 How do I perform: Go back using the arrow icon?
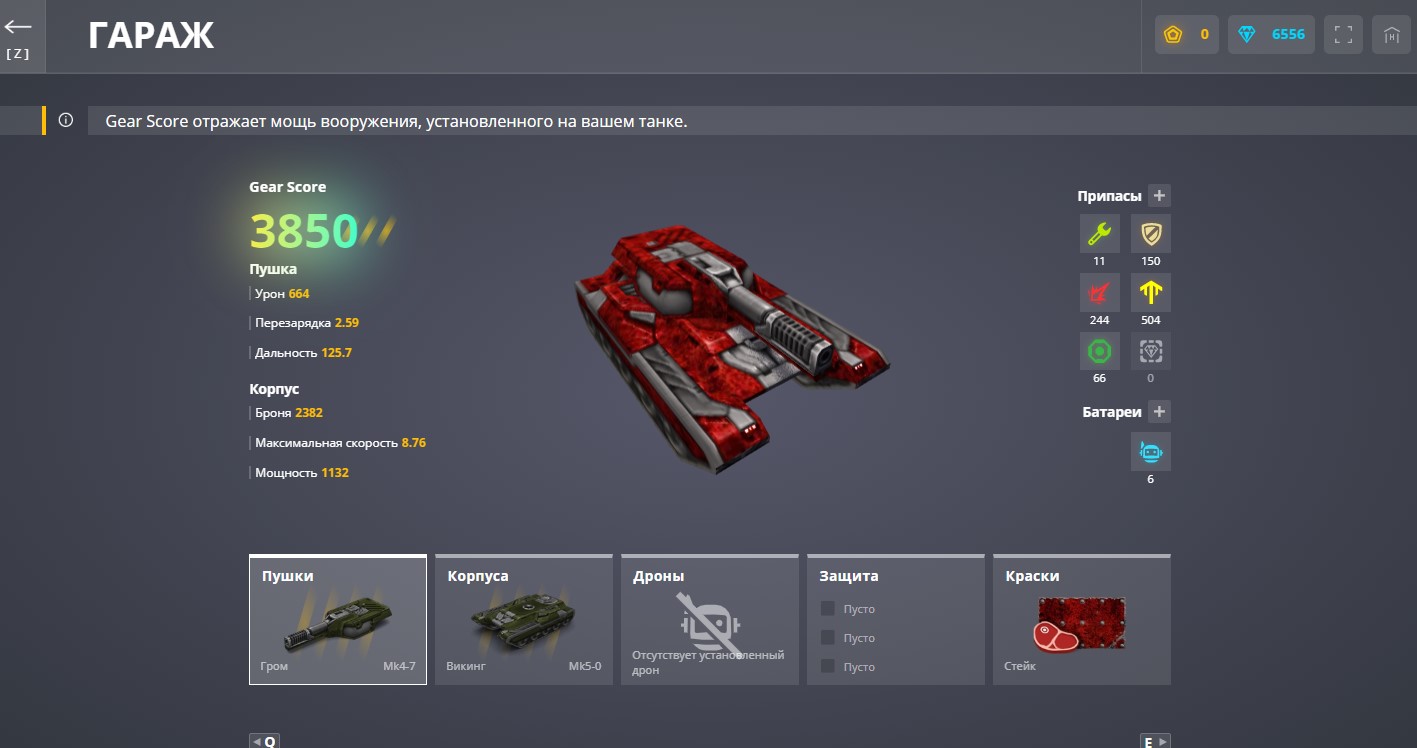click(18, 27)
